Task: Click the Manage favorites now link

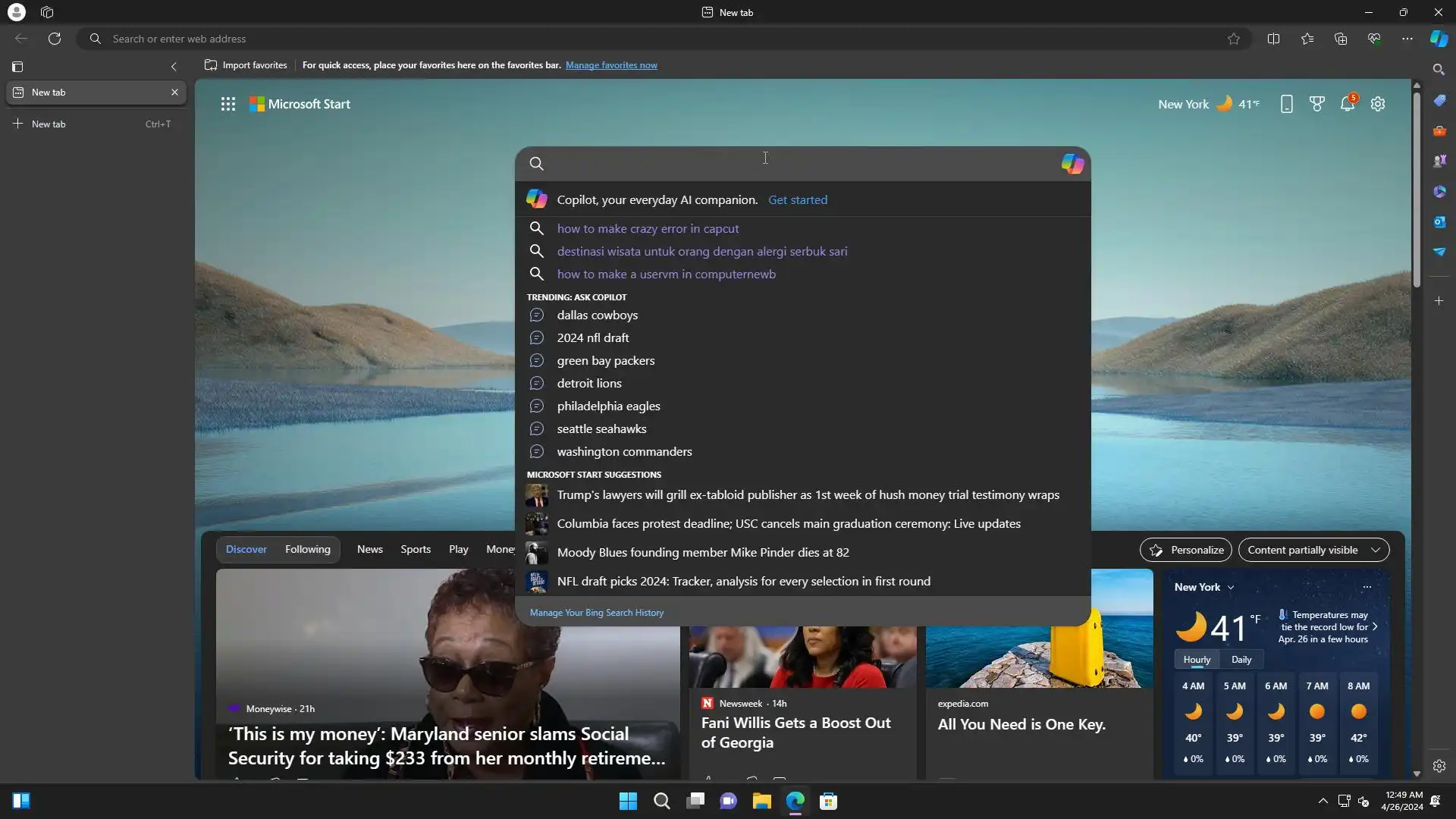Action: pos(610,65)
